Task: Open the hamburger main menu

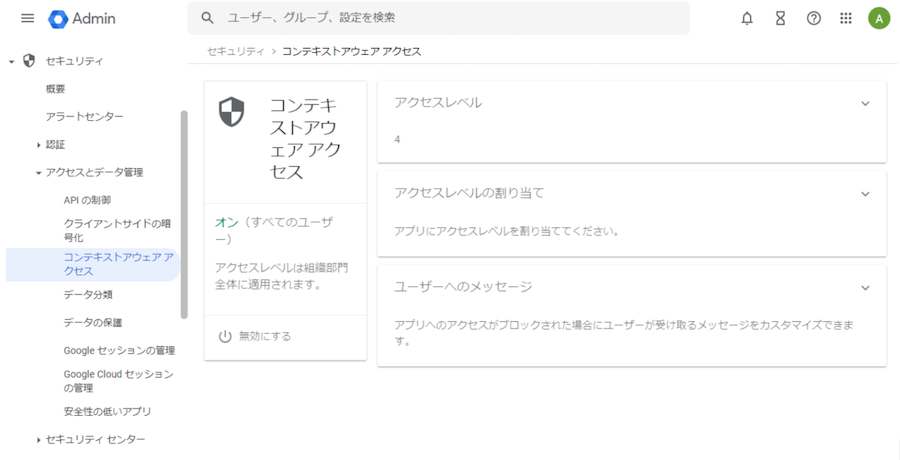Action: click(x=27, y=18)
